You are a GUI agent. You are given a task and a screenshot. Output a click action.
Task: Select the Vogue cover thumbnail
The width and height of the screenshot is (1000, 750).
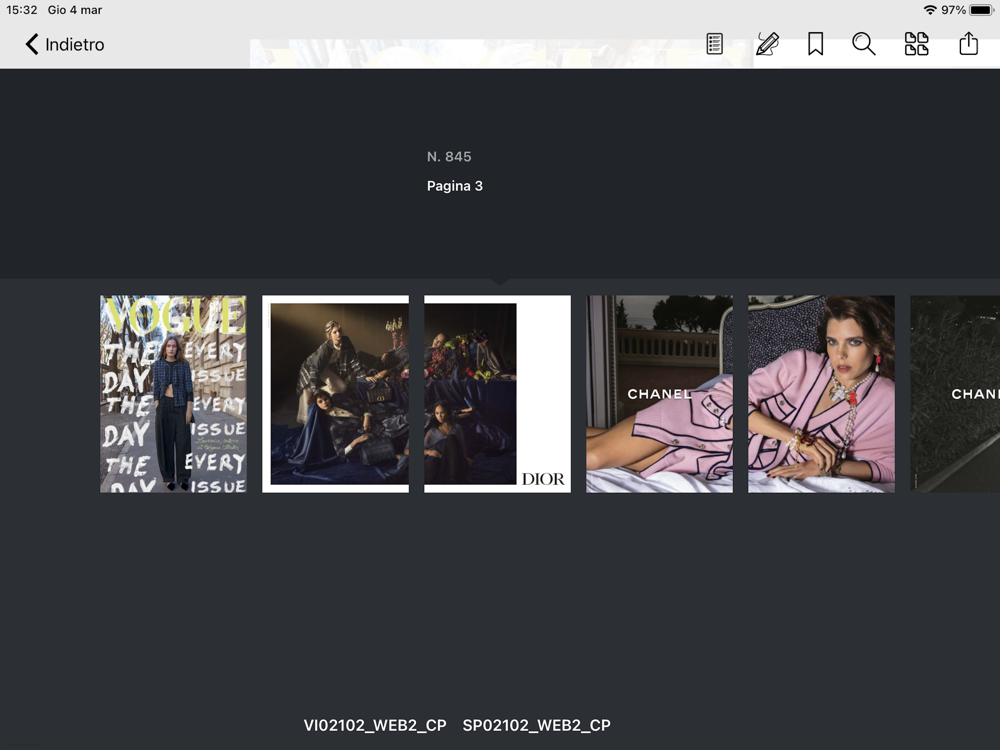tap(173, 393)
